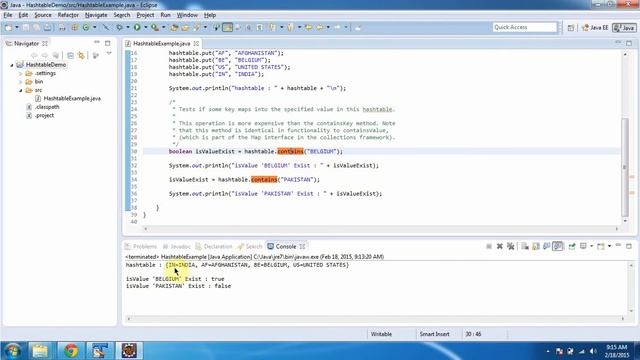The height and width of the screenshot is (360, 640).
Task: Open the Source menu
Action: (43, 15)
